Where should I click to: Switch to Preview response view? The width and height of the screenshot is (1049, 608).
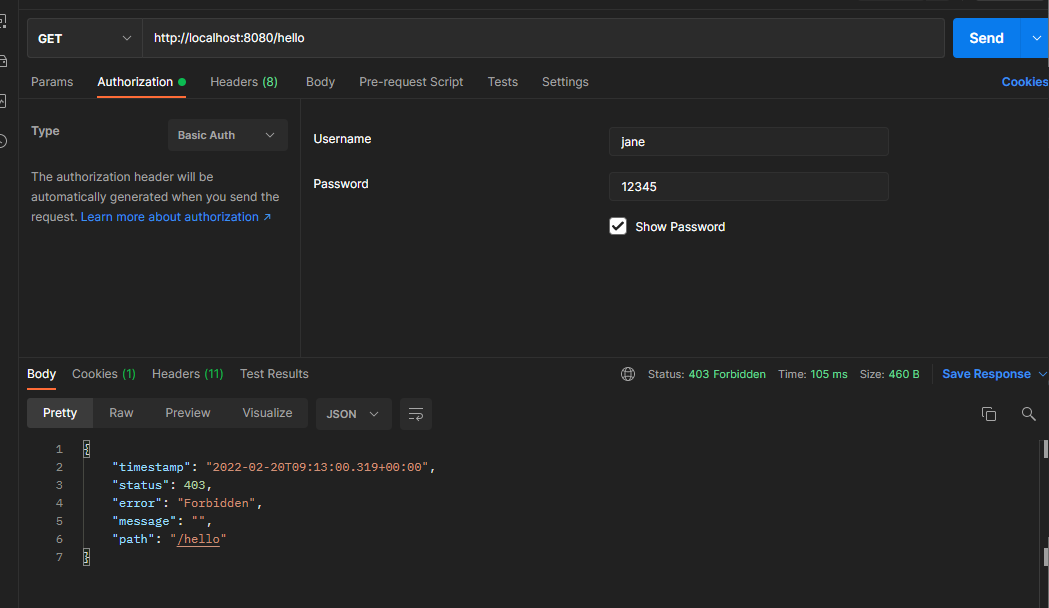click(x=187, y=413)
